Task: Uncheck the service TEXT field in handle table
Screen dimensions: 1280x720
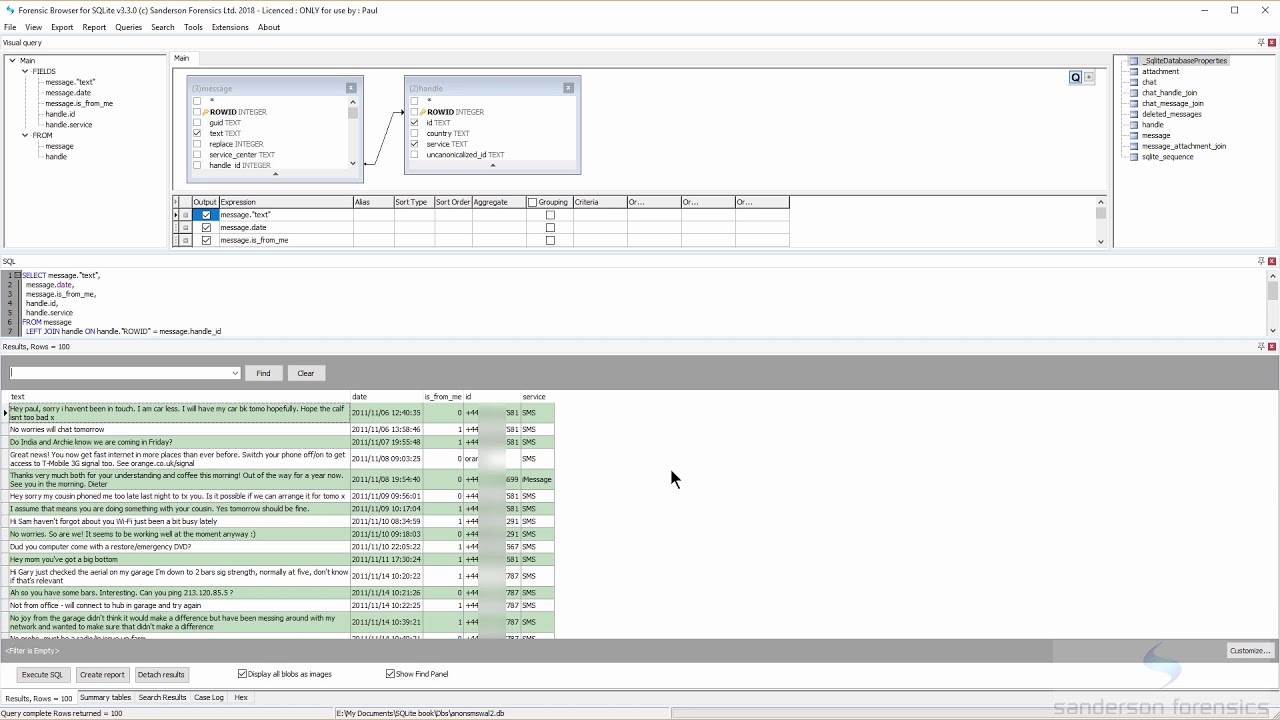Action: pos(414,144)
